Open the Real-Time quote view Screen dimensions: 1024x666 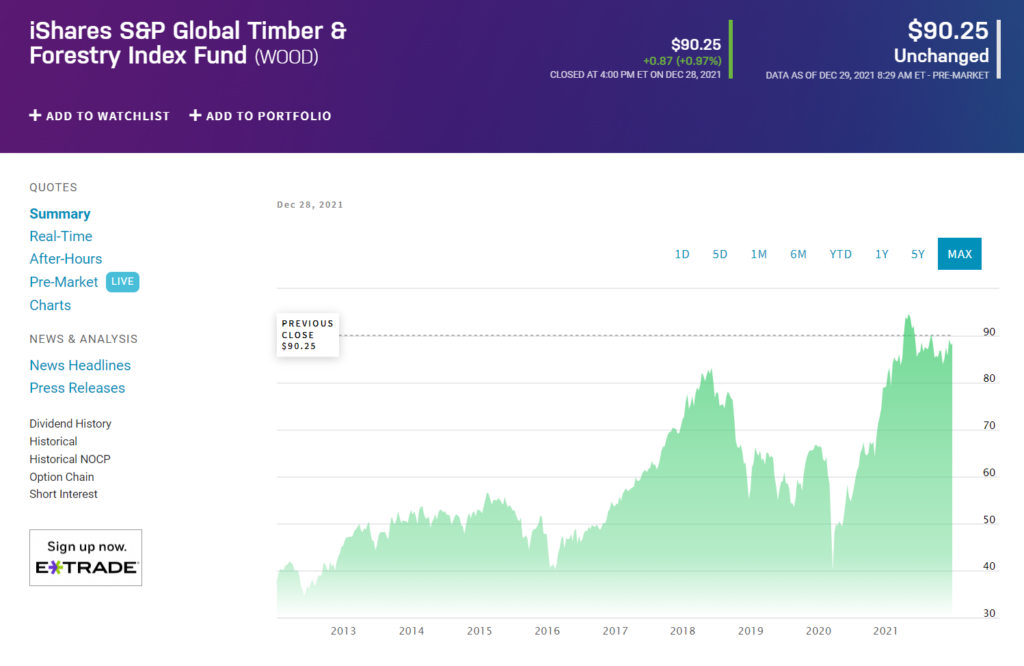62,236
